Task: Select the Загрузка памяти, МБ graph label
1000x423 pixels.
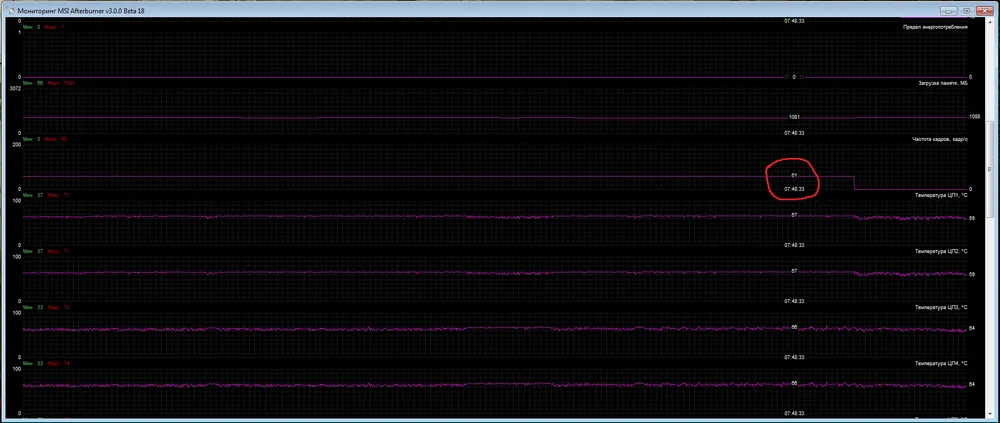Action: click(x=942, y=83)
